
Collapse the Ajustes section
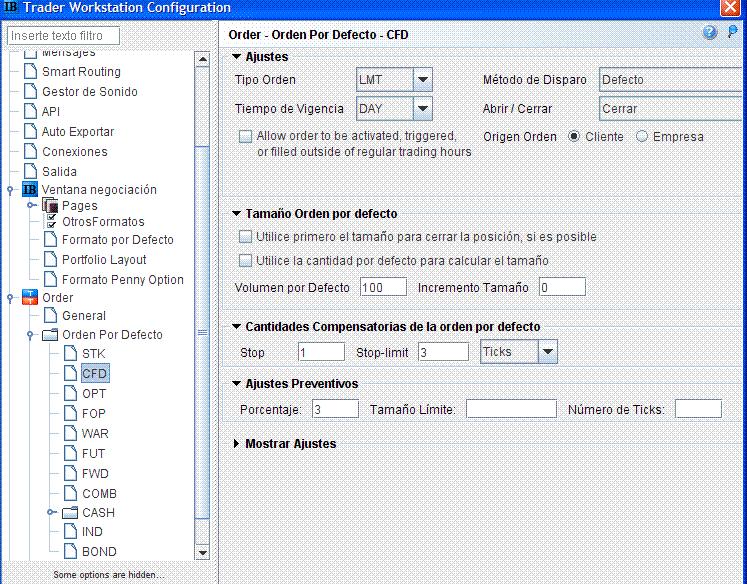pyautogui.click(x=236, y=57)
